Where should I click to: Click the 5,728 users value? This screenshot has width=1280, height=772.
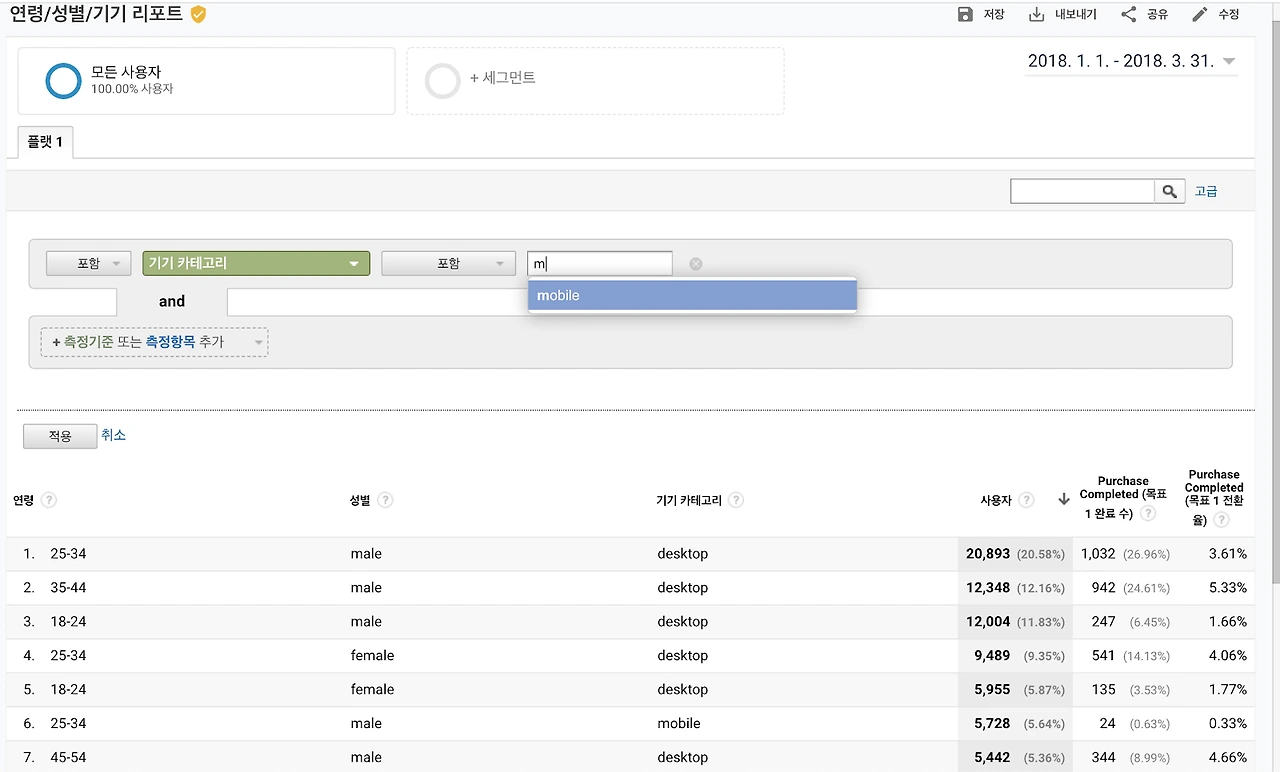(992, 724)
